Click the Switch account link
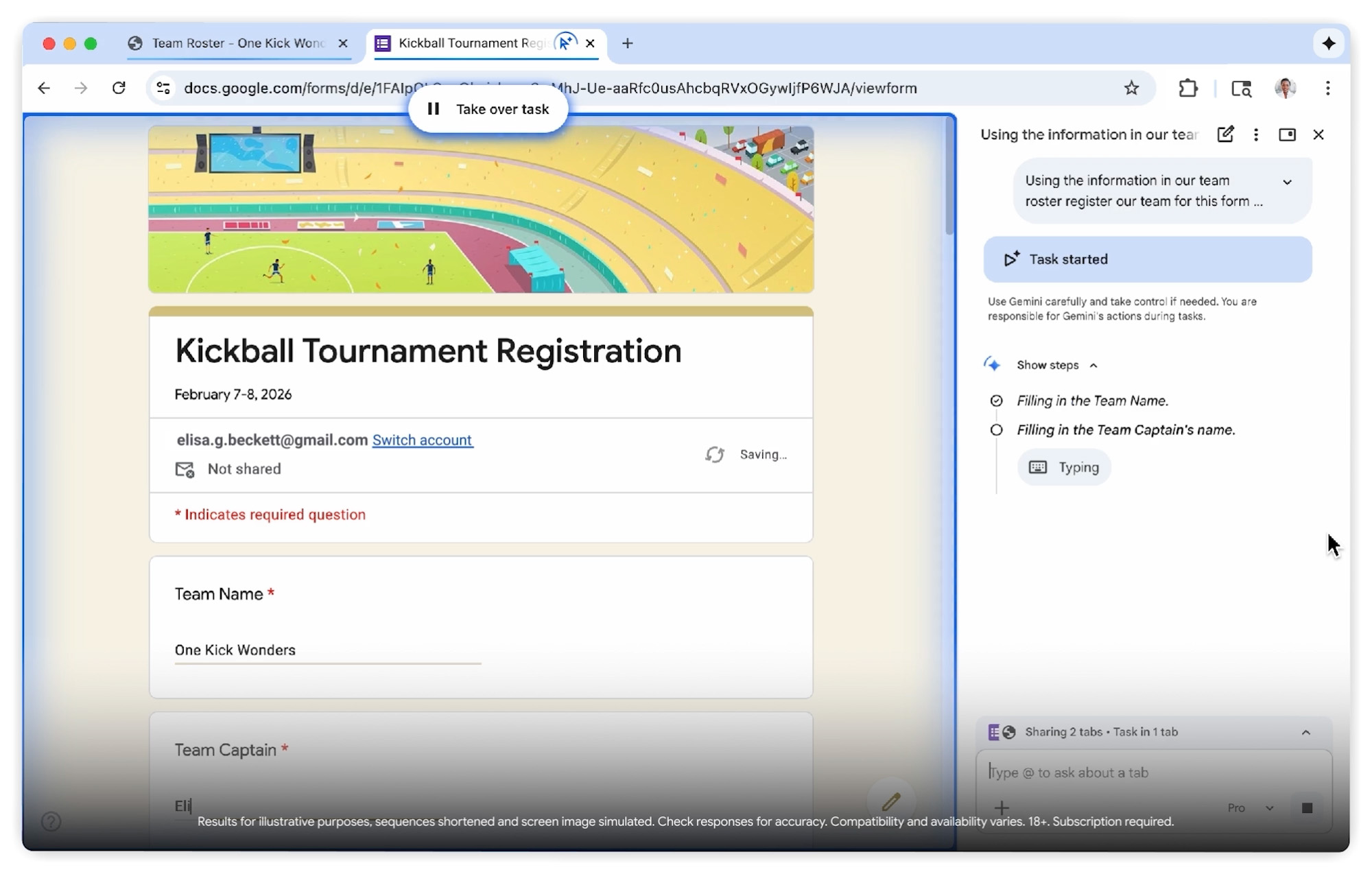 [422, 440]
